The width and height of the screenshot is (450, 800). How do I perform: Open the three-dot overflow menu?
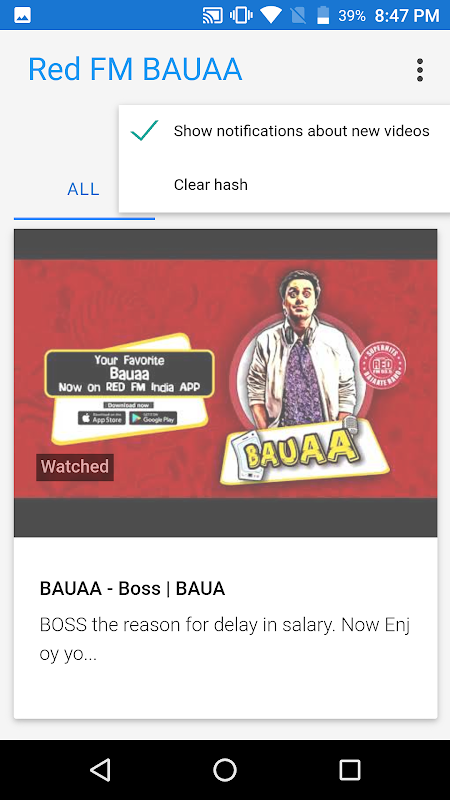coord(419,70)
